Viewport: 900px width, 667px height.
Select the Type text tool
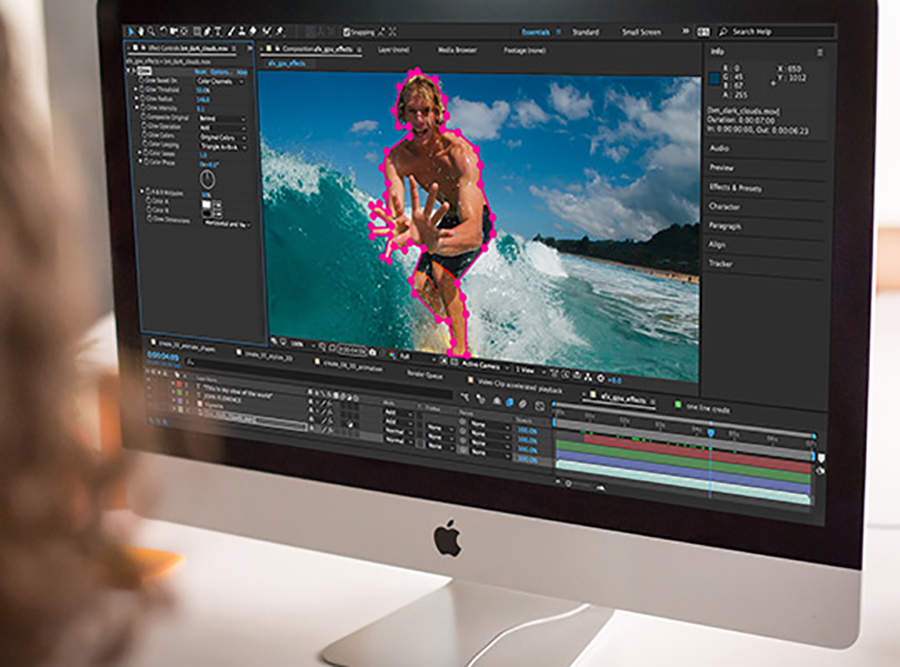[x=218, y=32]
